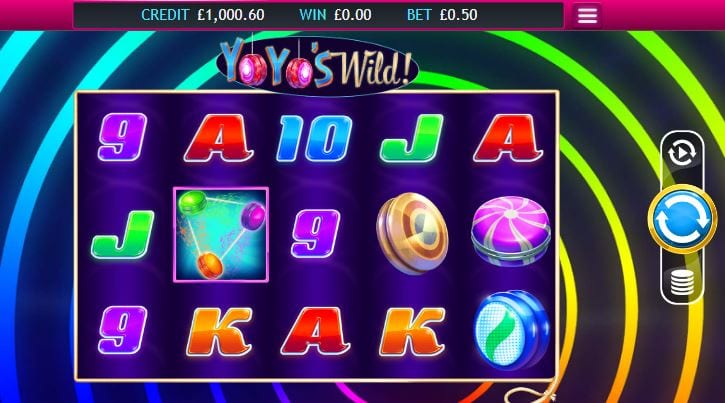725x403 pixels.
Task: Click the green J in top row
Action: pos(411,138)
